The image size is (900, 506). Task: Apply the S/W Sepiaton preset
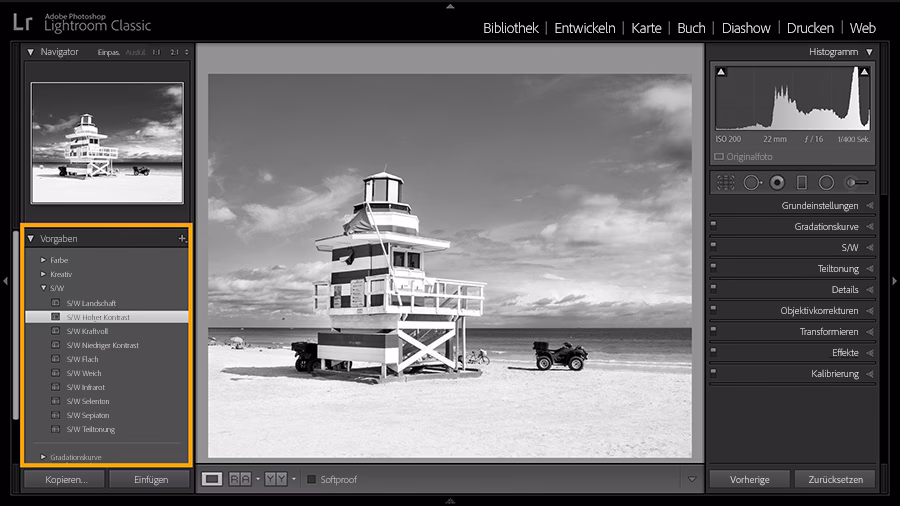[x=88, y=415]
